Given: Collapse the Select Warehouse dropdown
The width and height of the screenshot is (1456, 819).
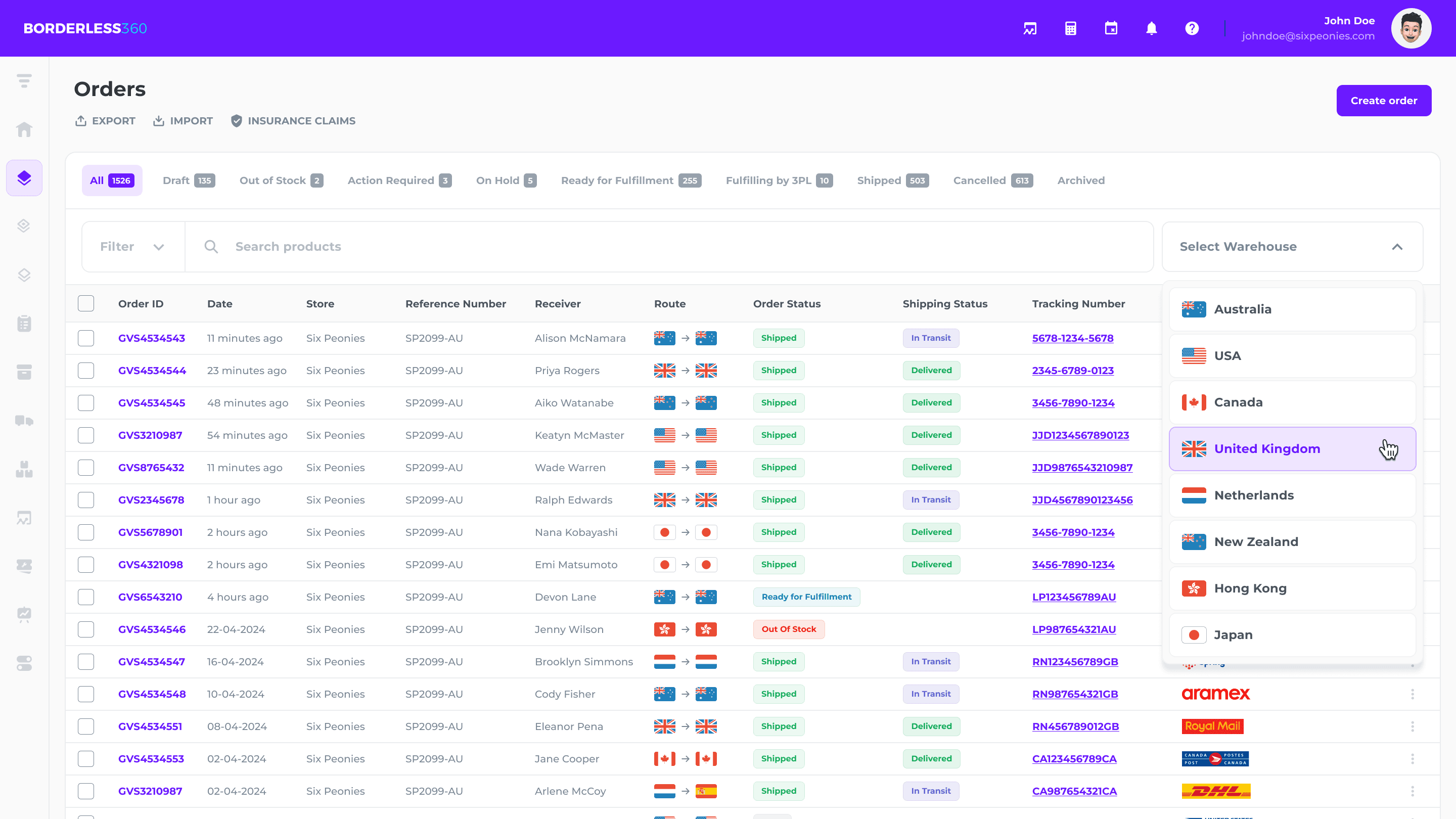Looking at the screenshot, I should tap(1397, 246).
